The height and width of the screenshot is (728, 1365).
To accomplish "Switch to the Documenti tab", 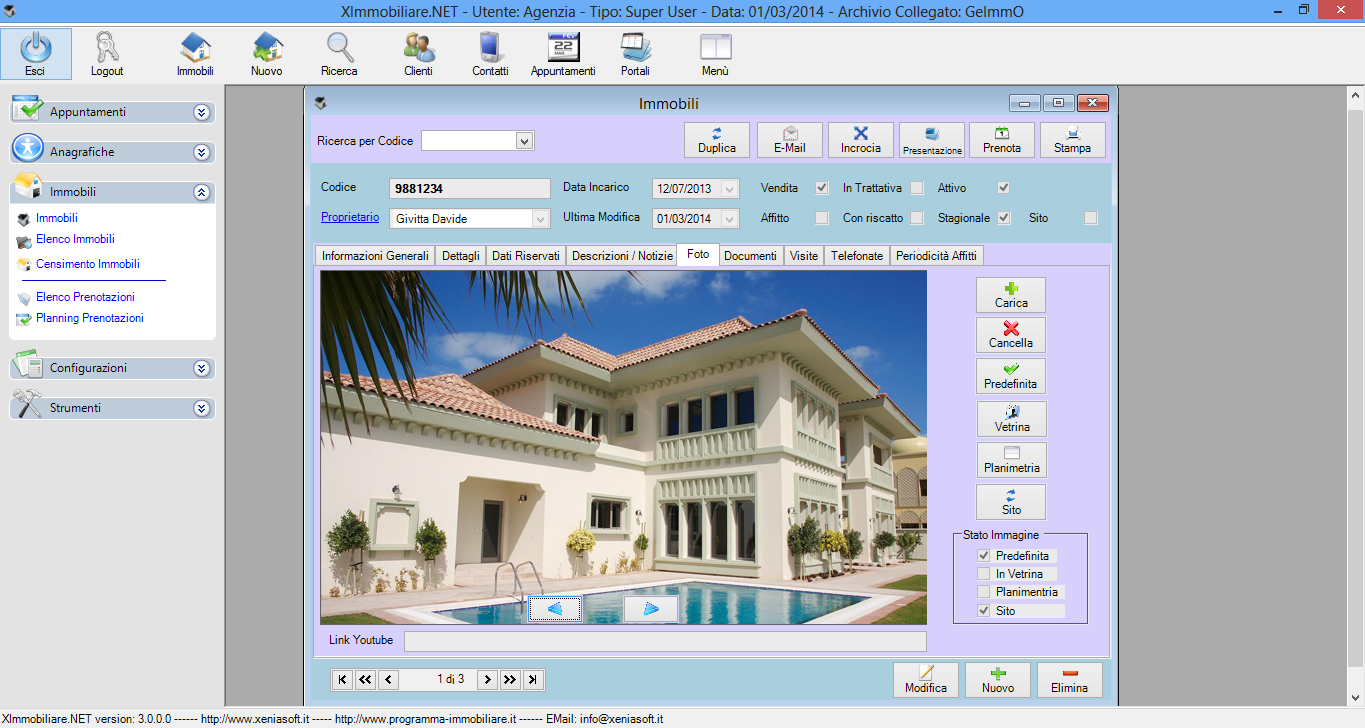I will pos(750,256).
